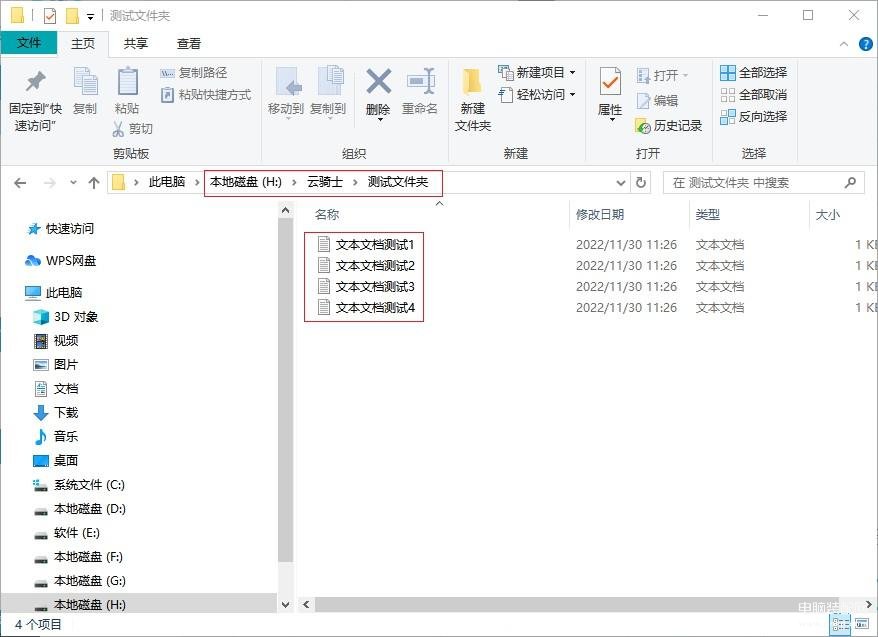Click the file list horizontal scrollbar
This screenshot has height=637, width=878.
(578, 605)
